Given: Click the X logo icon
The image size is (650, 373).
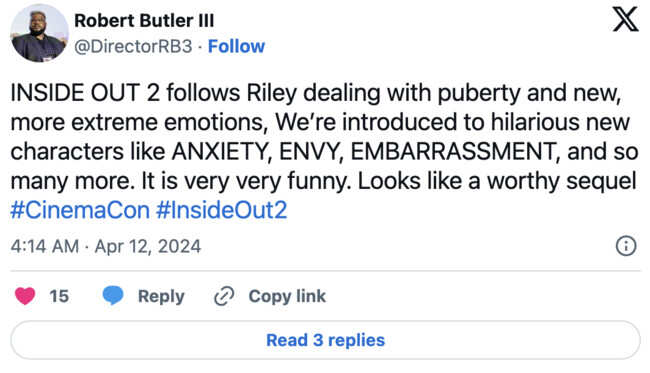Looking at the screenshot, I should click(x=626, y=19).
